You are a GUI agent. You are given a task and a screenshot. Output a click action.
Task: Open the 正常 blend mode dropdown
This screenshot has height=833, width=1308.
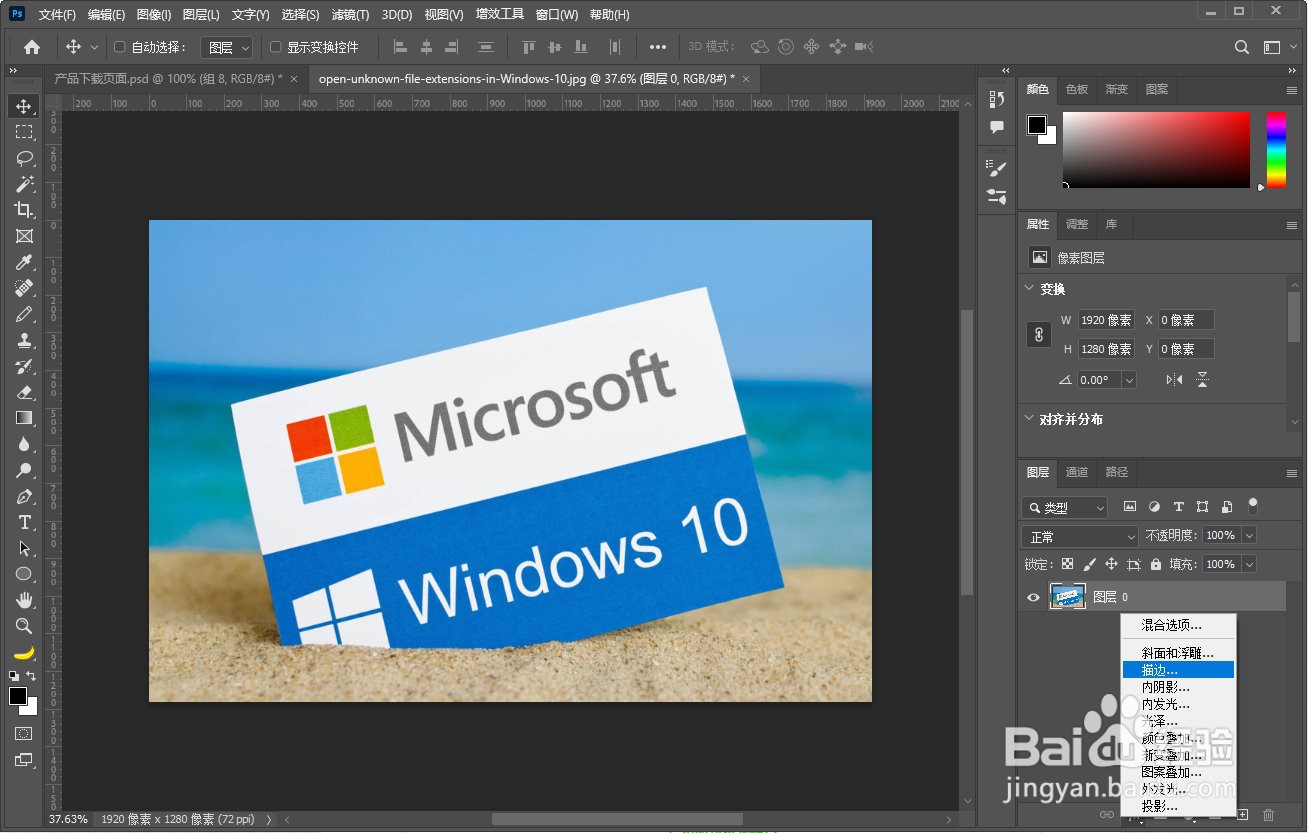click(1080, 536)
